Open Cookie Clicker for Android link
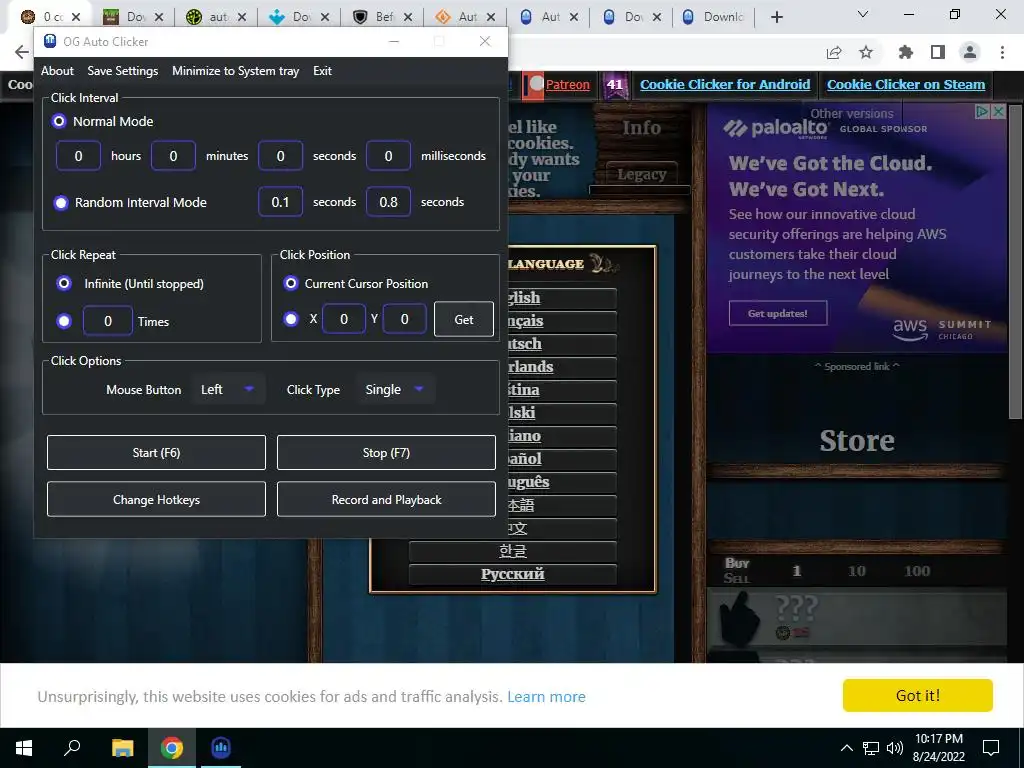The image size is (1024, 768). (x=725, y=84)
